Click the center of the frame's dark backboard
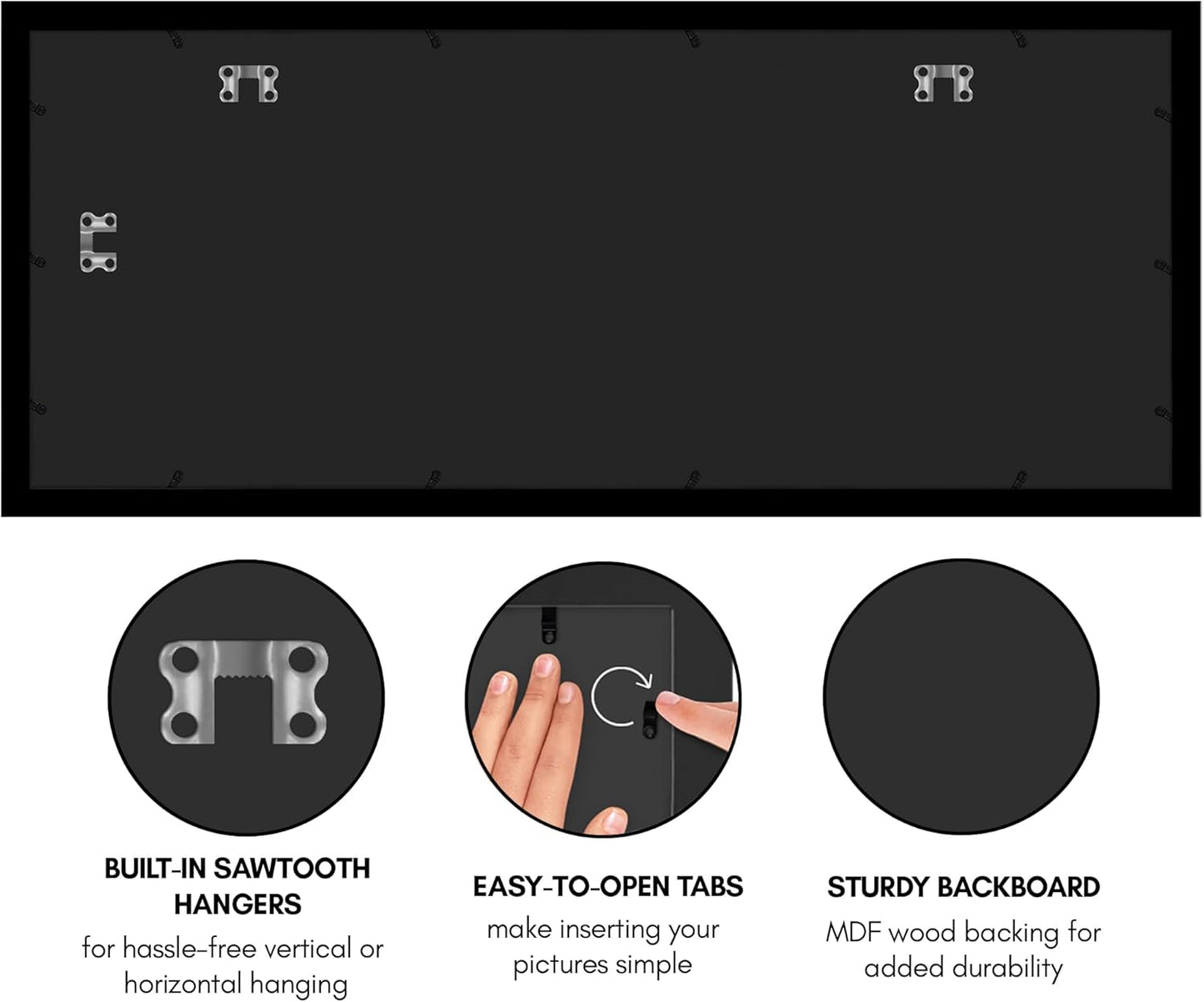The image size is (1204, 1002). (601, 259)
